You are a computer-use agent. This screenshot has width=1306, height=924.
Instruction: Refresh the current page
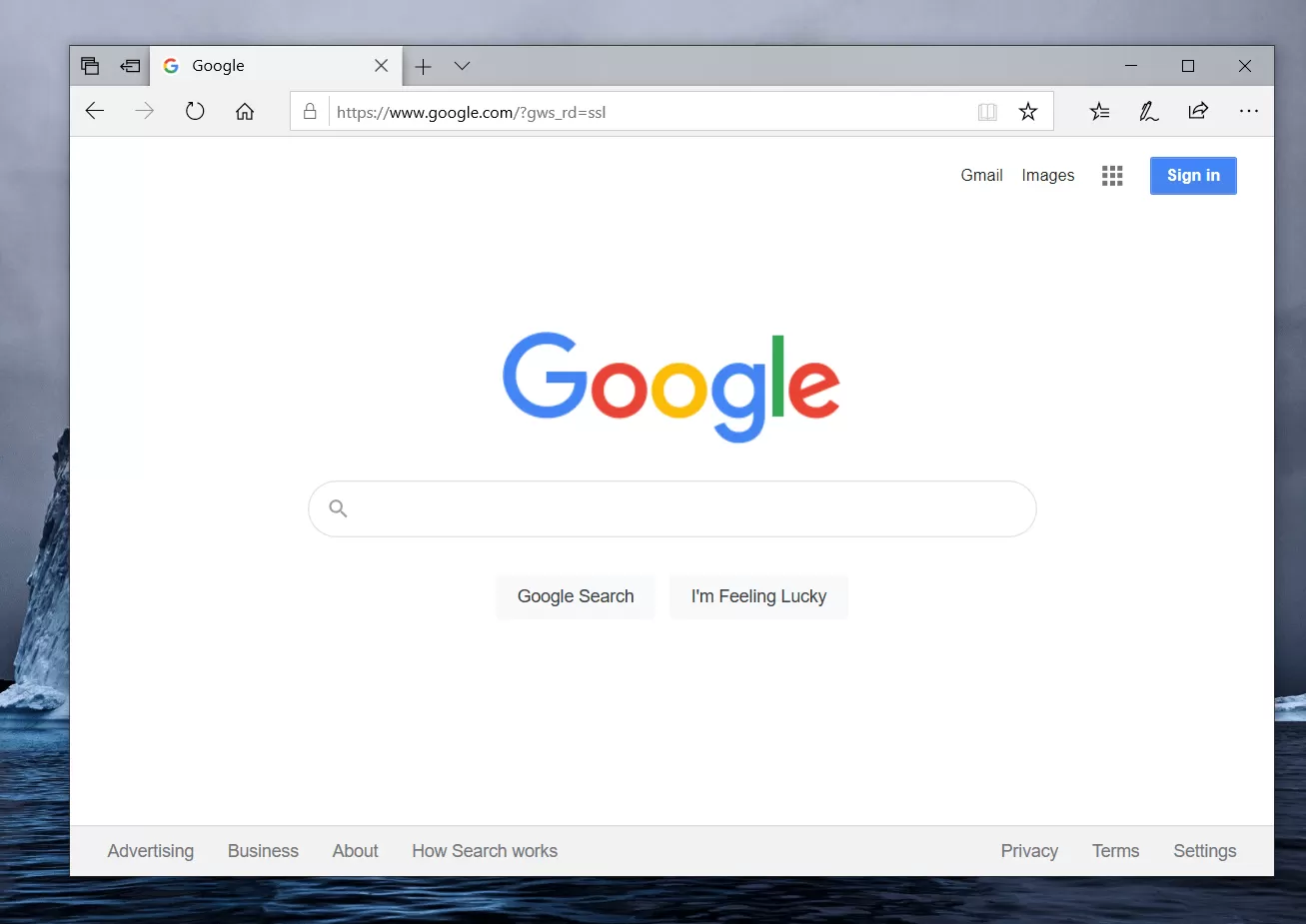[195, 111]
